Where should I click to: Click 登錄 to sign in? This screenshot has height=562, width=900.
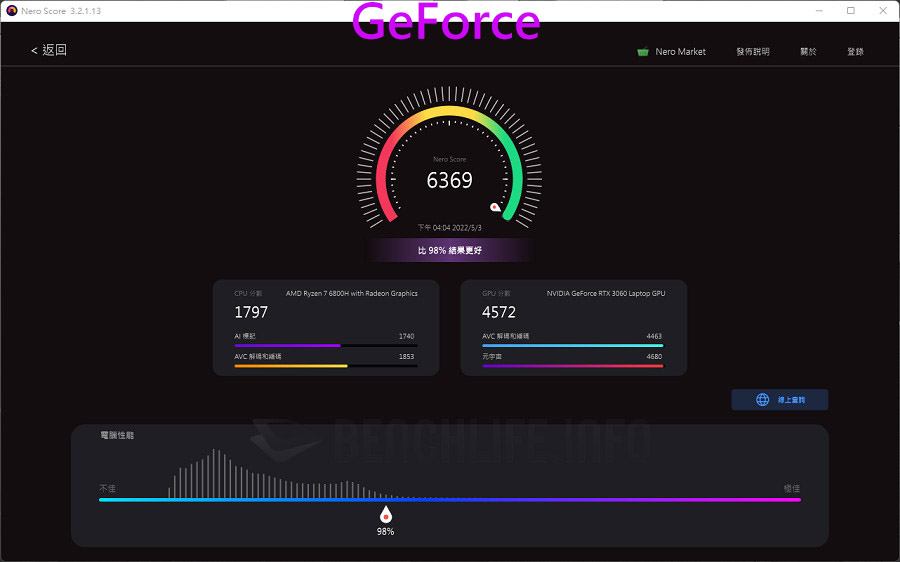click(855, 52)
